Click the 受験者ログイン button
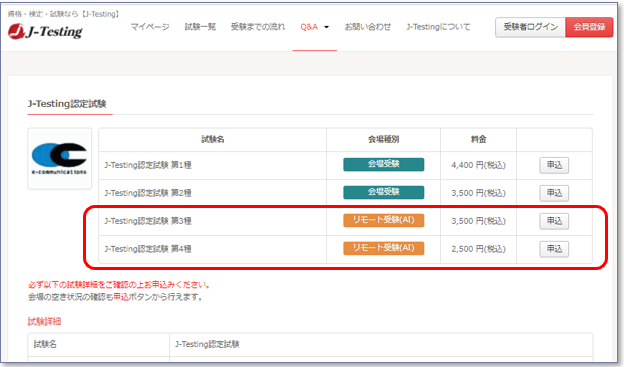 tap(530, 27)
